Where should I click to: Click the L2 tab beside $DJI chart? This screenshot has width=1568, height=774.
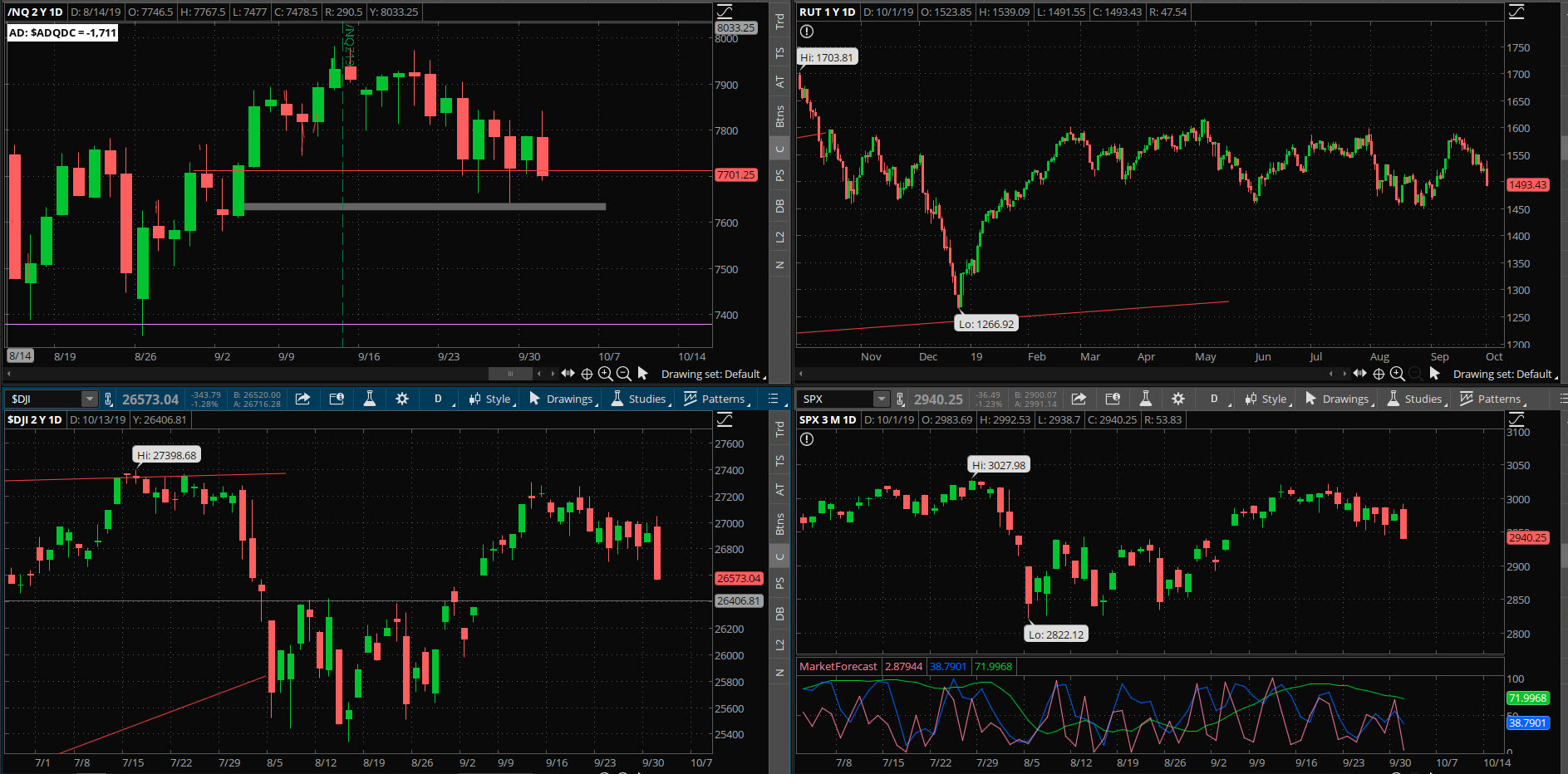(779, 644)
